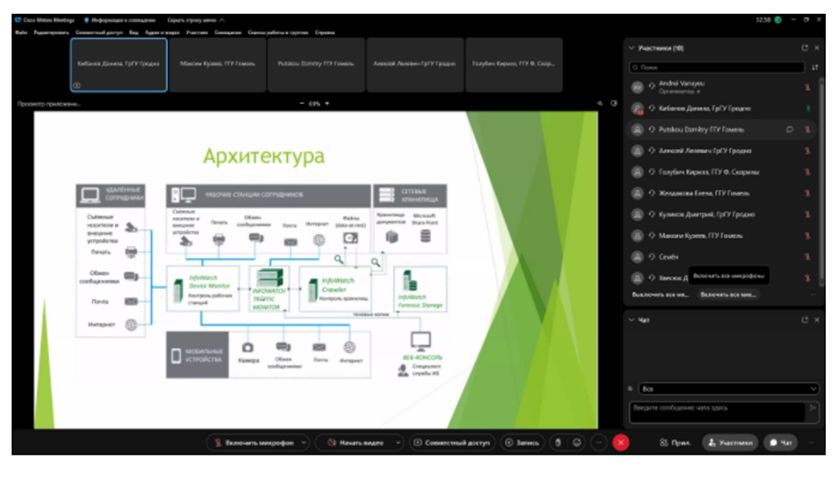Viewport: 838px width, 484px height.
Task: Click the red end meeting button
Action: 621,442
